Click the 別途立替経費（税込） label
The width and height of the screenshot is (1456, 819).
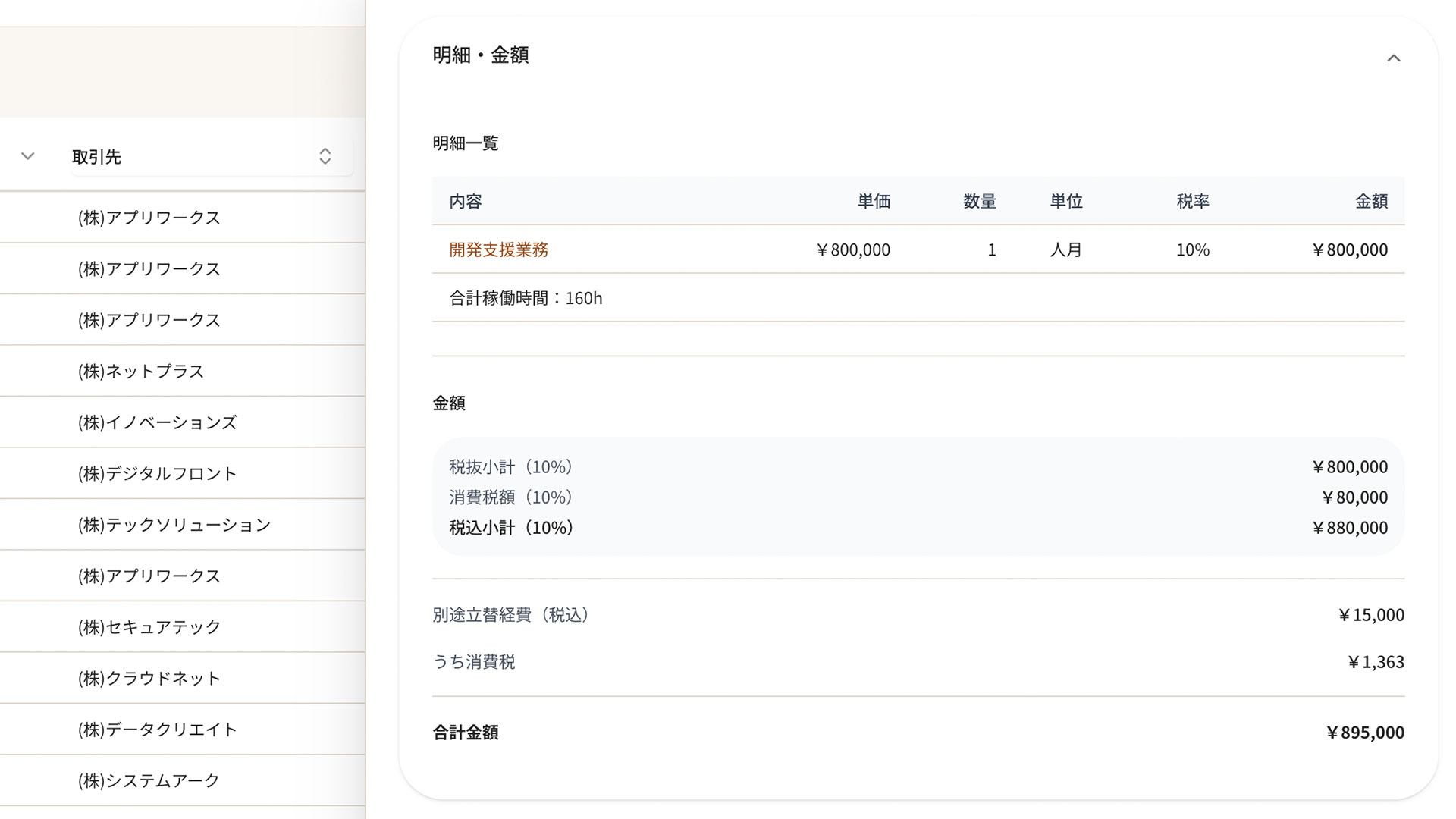coord(513,615)
